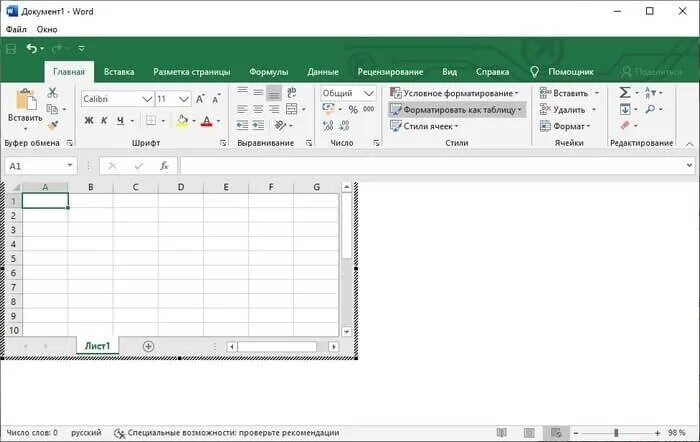Open the Формат cells button

[565, 126]
